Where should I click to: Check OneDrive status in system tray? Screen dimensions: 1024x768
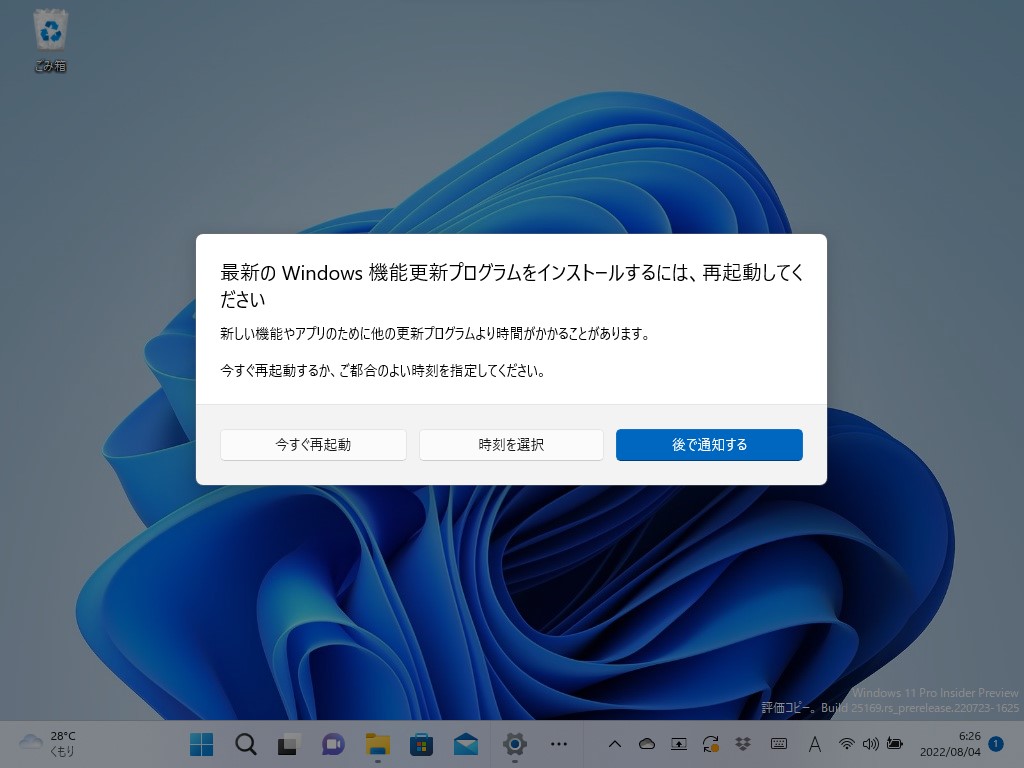[x=648, y=744]
